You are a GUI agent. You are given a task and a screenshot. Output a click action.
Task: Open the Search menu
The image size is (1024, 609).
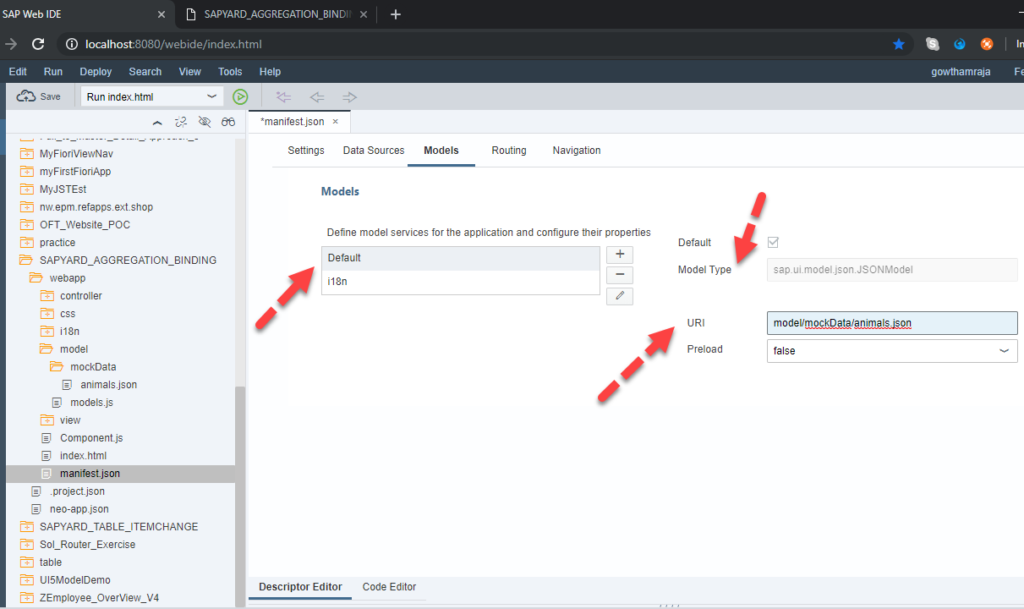pyautogui.click(x=145, y=72)
